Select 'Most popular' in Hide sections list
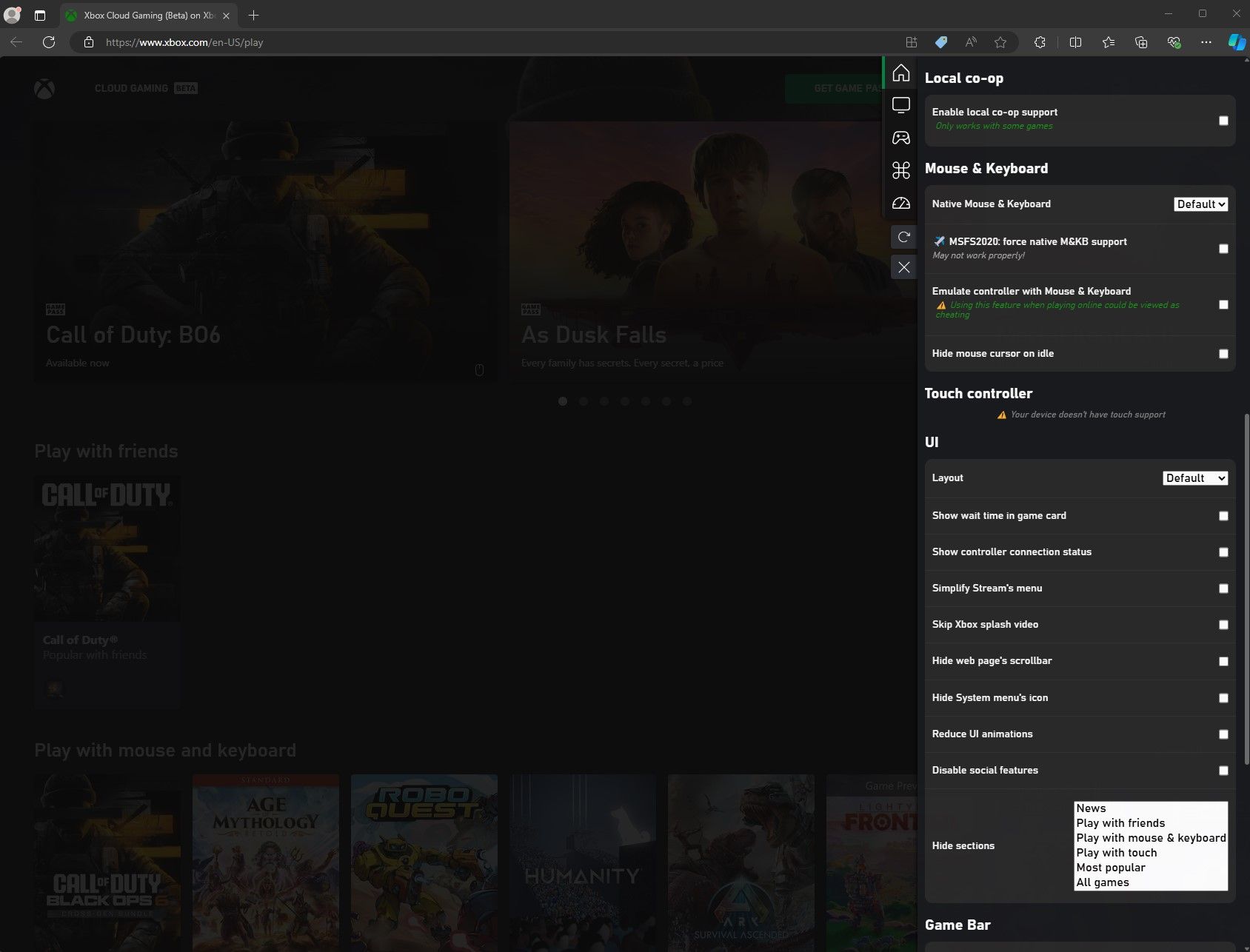This screenshot has height=952, width=1250. [1111, 868]
